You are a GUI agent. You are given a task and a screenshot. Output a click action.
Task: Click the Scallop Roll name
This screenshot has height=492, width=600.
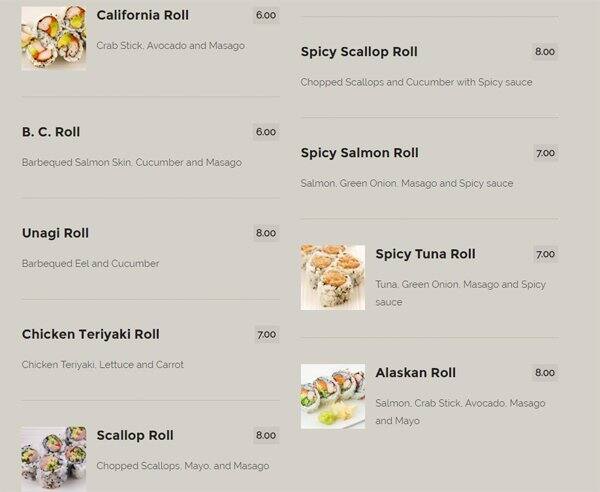click(135, 435)
